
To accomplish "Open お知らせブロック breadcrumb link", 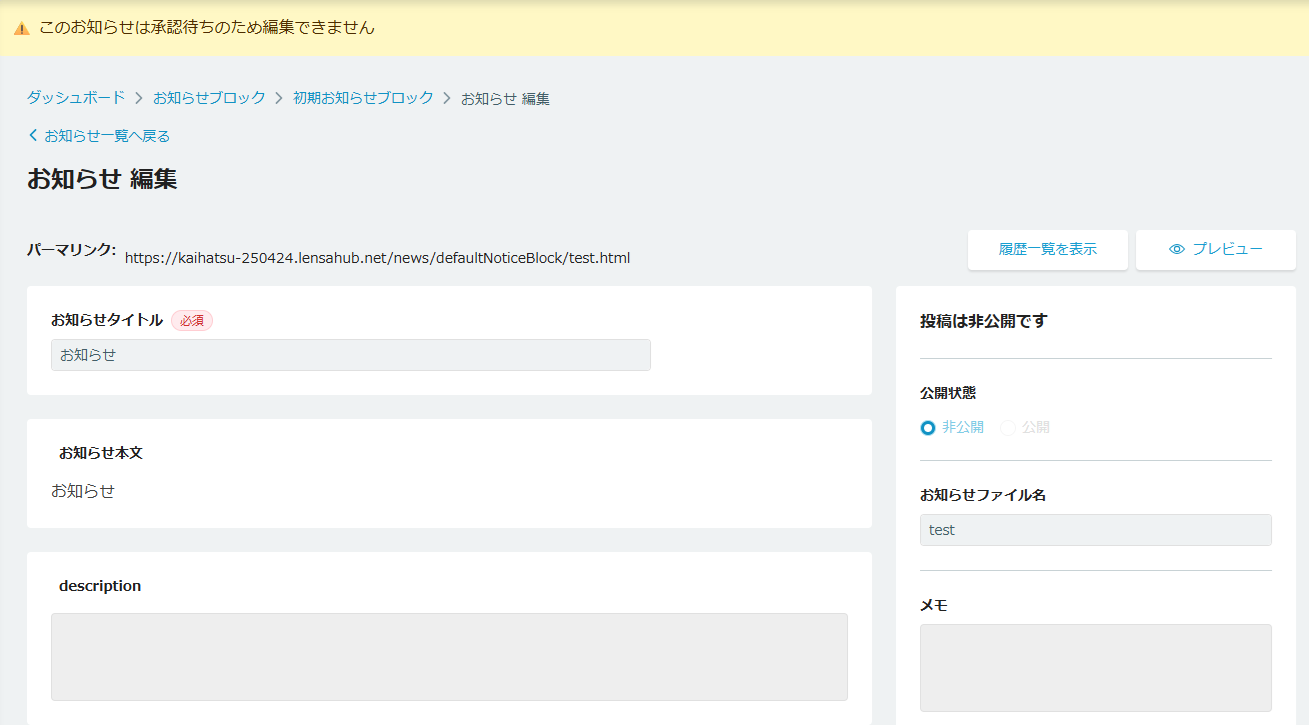I will click(209, 98).
